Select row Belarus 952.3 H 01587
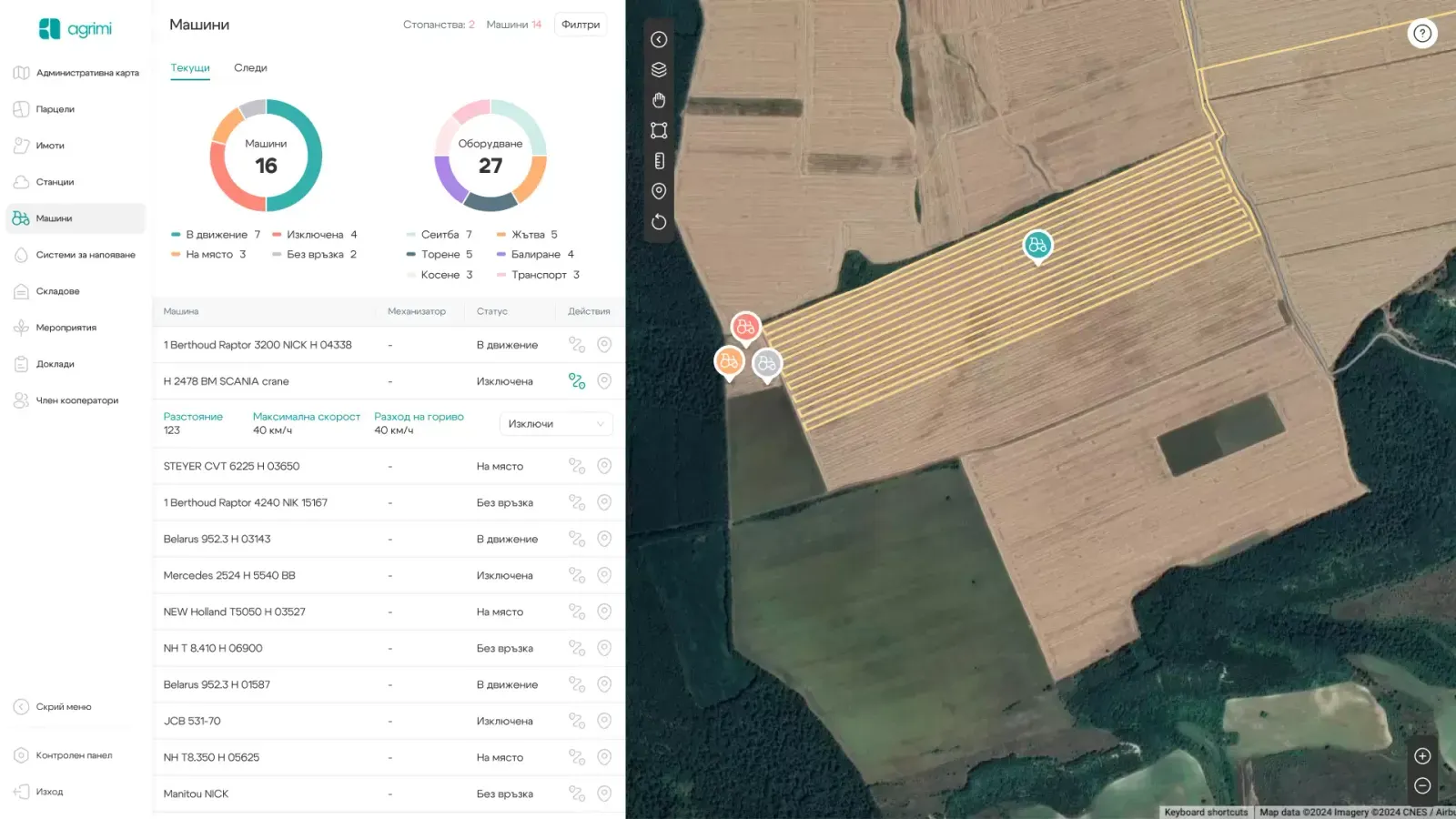Viewport: 1456px width, 819px height. [x=389, y=684]
